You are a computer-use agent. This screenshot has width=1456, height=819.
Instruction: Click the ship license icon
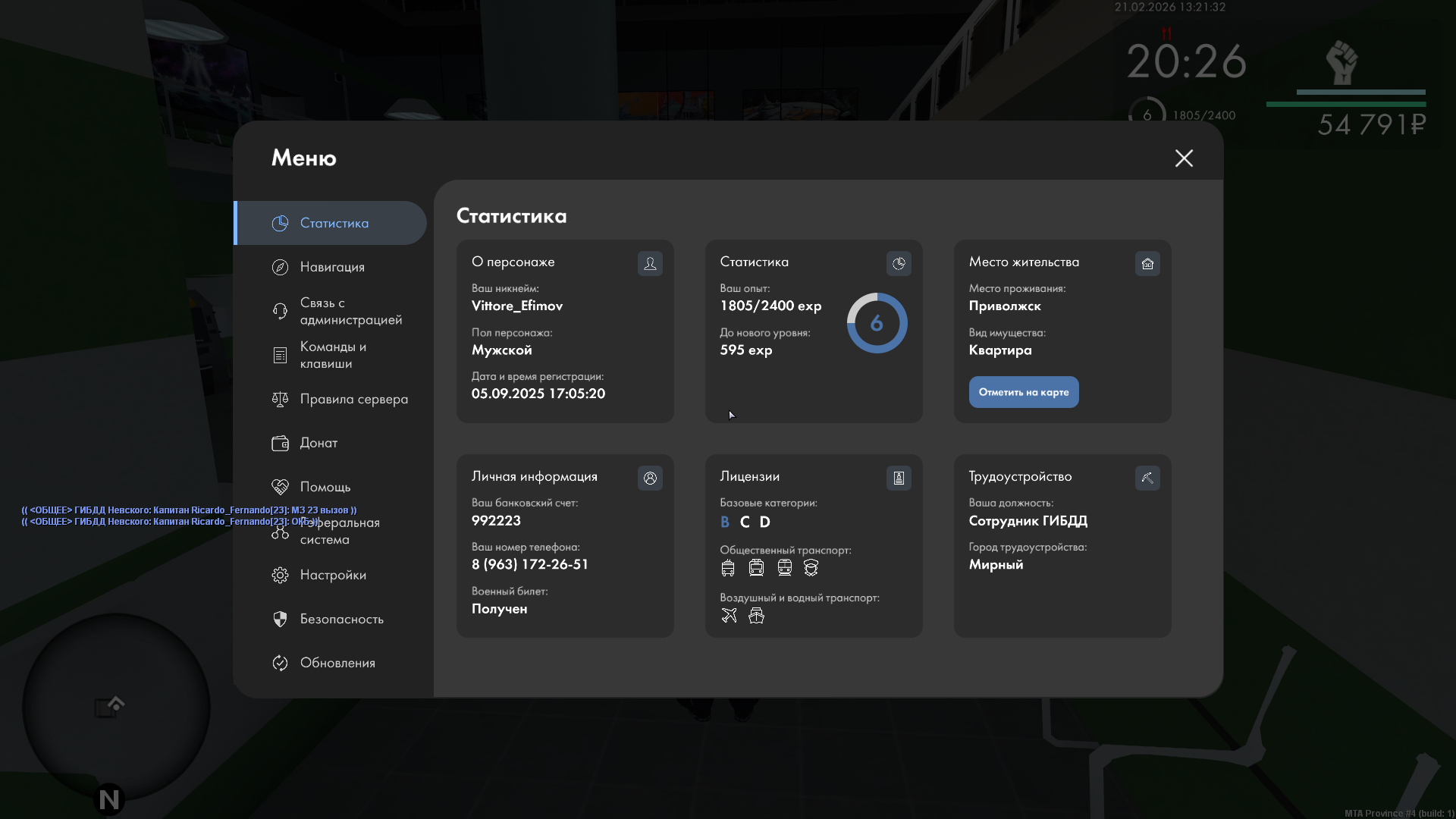[756, 615]
